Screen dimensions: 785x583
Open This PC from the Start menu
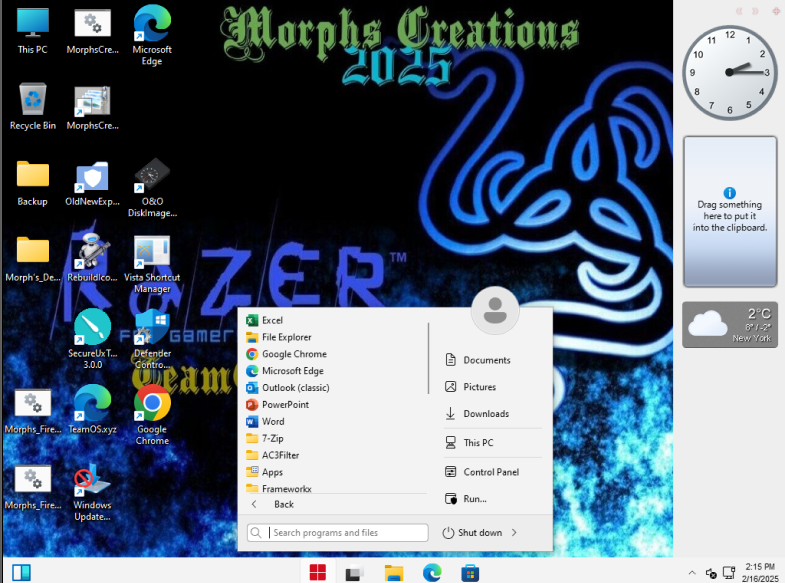point(470,443)
